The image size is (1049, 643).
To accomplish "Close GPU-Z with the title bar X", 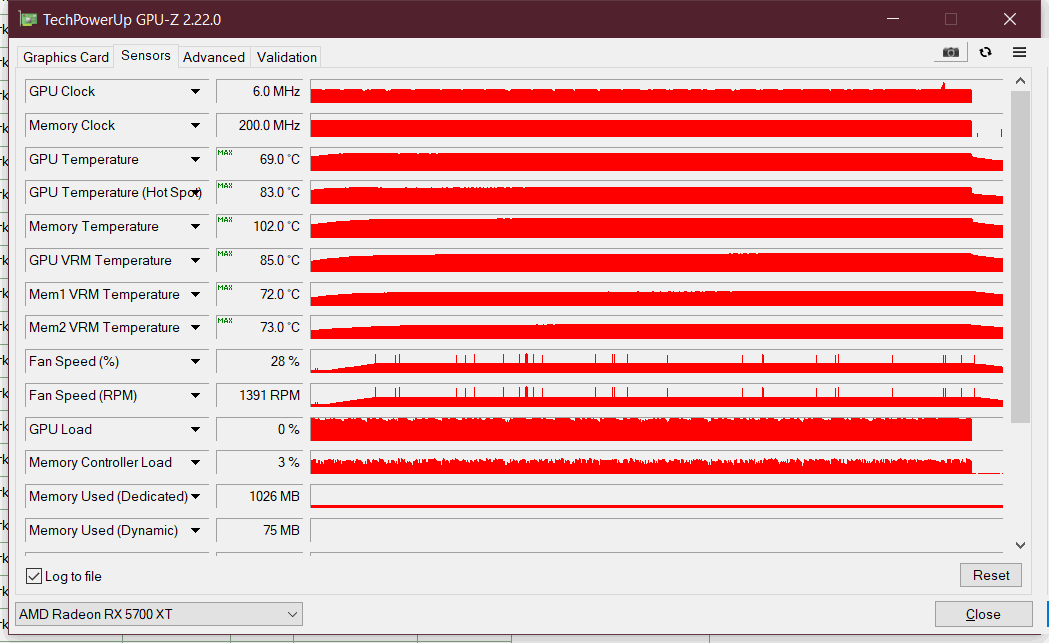I will point(1010,19).
